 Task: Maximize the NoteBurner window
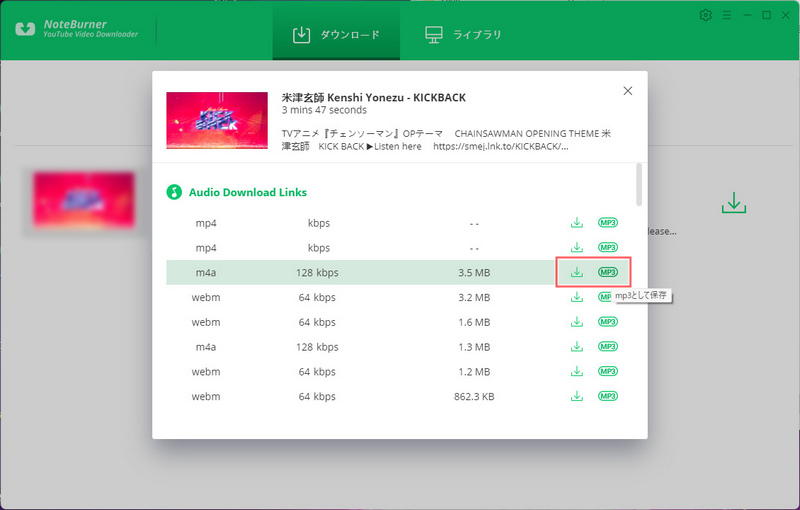tap(766, 15)
